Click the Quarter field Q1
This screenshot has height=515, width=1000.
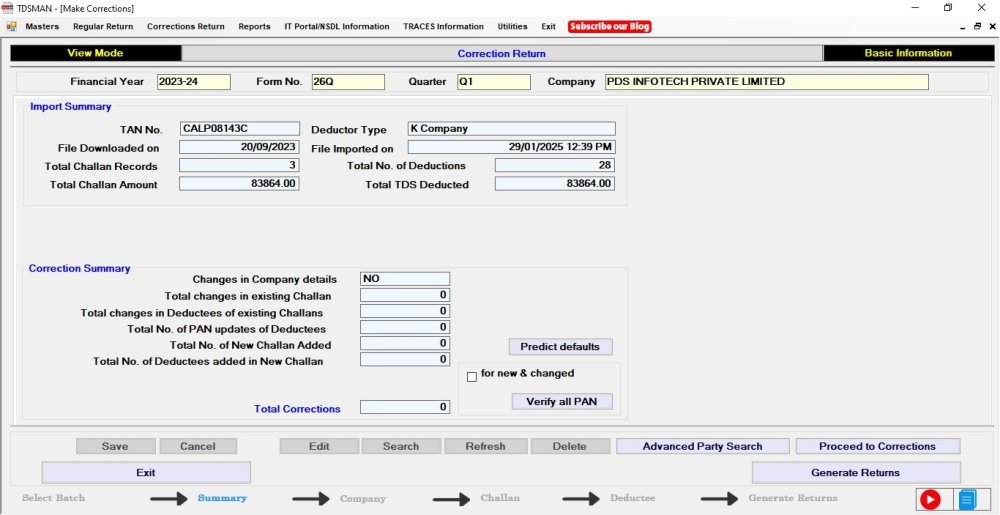click(x=494, y=82)
